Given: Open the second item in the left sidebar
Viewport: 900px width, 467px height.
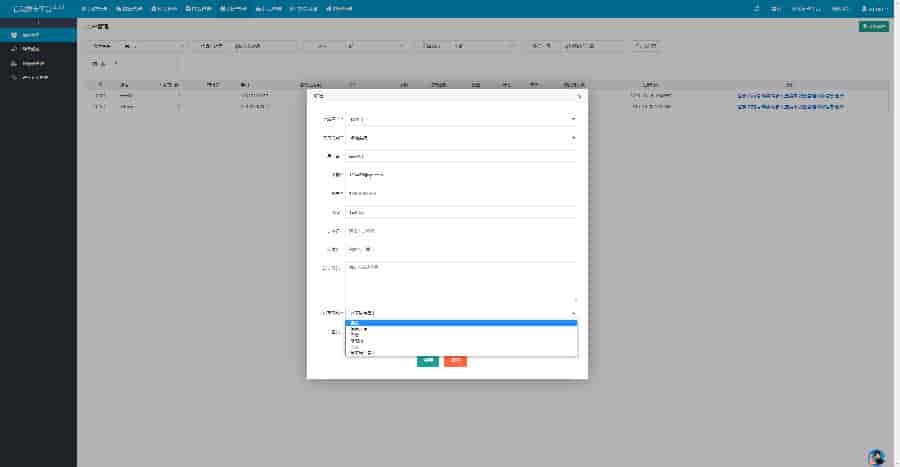Looking at the screenshot, I should 38,49.
